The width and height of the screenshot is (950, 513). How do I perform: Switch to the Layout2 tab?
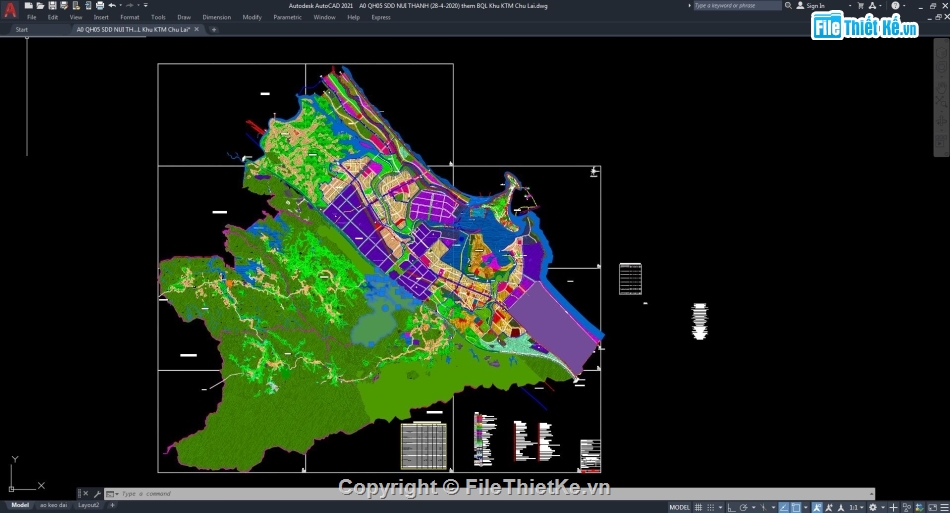coord(88,505)
